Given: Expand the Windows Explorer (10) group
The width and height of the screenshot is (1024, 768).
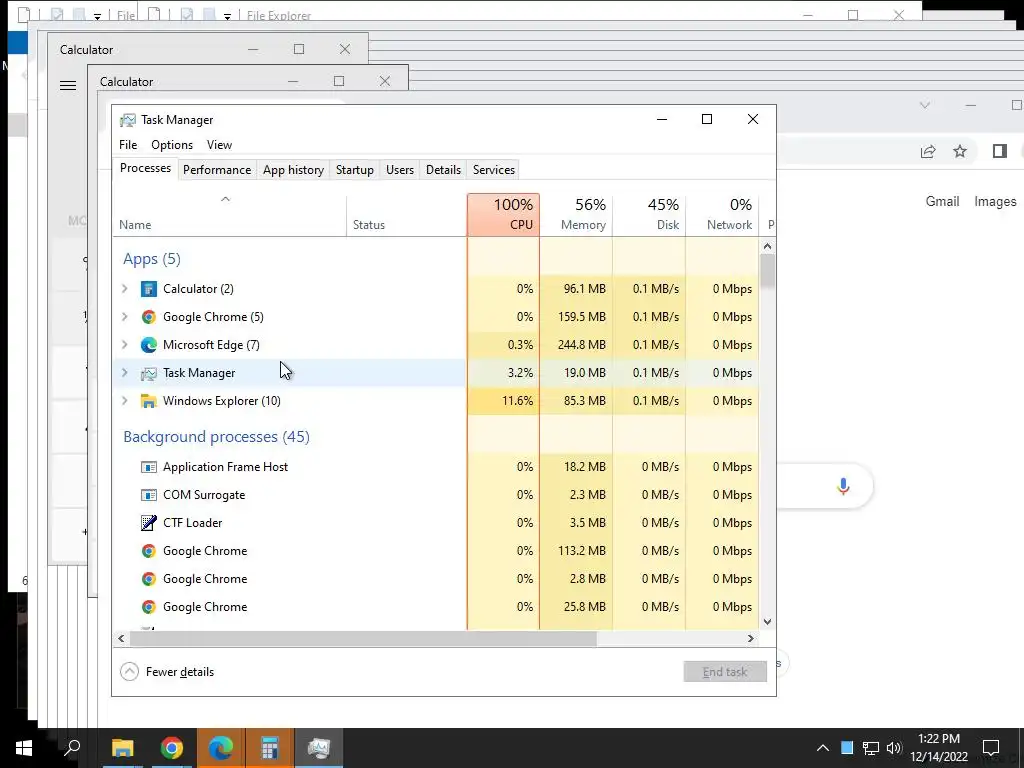Looking at the screenshot, I should click(x=125, y=401).
